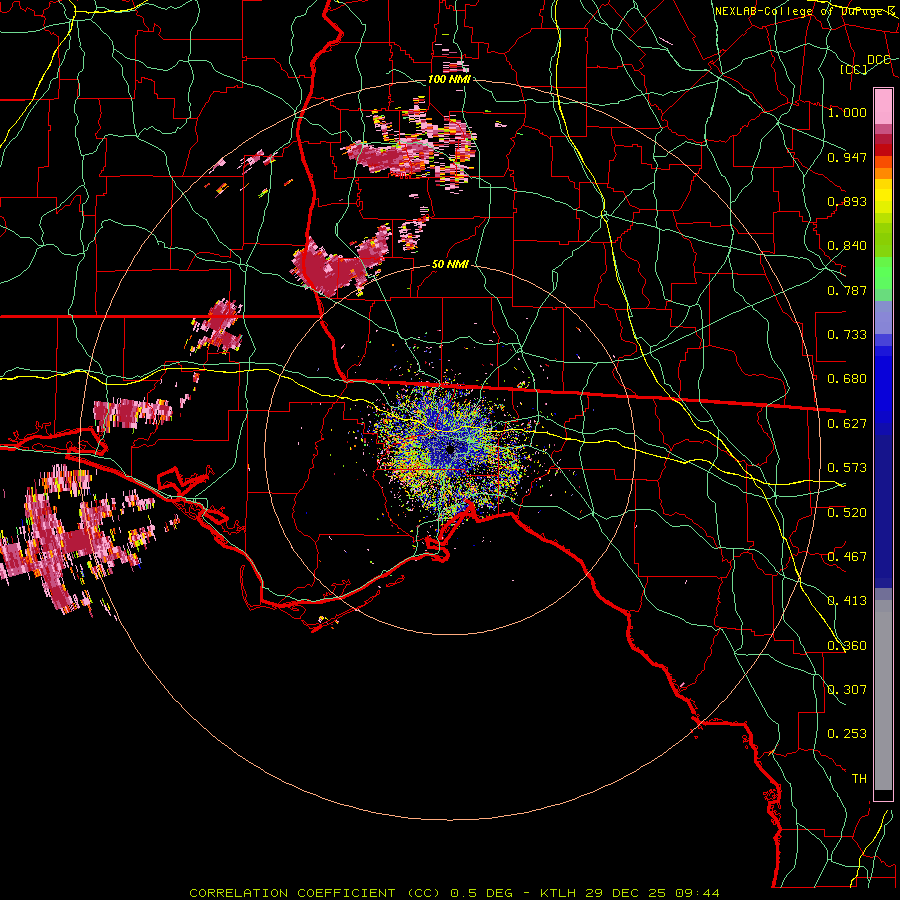Select the 0.307 color scale value
900x900 pixels.
pyautogui.click(x=847, y=690)
